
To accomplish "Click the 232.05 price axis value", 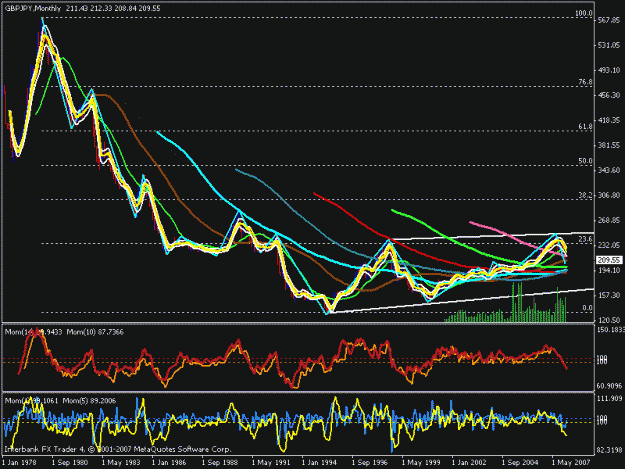I will click(x=609, y=245).
